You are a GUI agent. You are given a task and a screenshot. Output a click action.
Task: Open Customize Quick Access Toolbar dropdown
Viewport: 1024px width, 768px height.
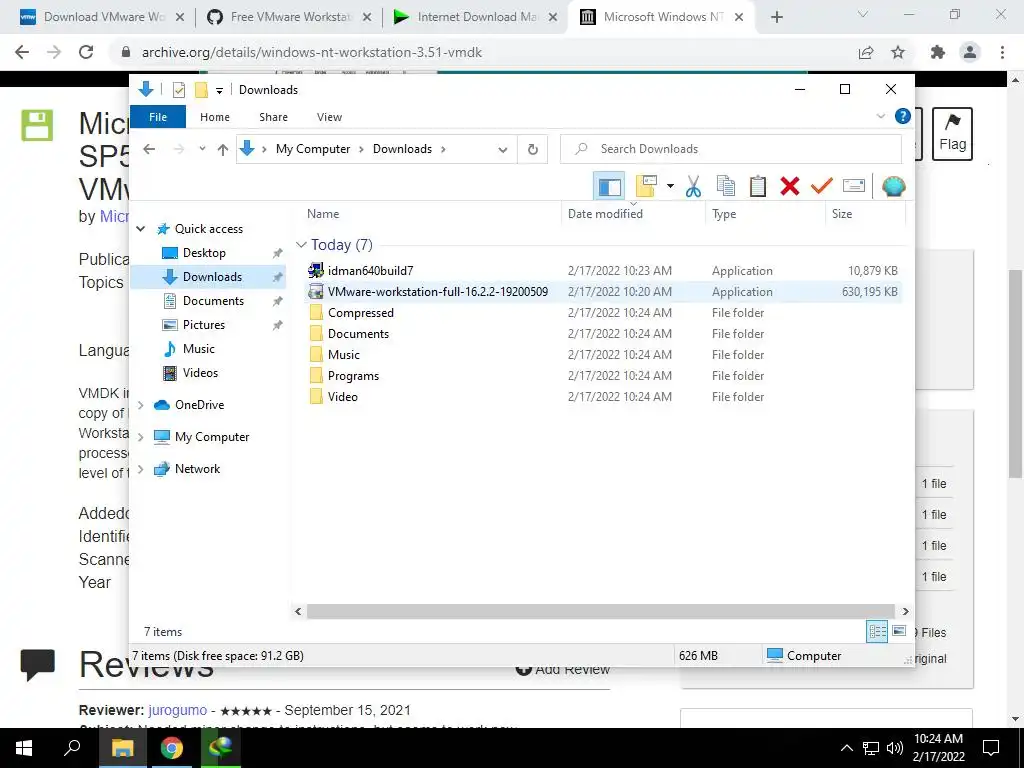[x=219, y=90]
